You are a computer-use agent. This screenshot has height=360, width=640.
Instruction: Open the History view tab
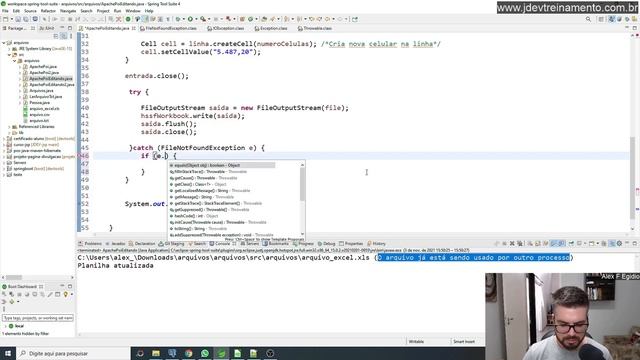(376, 244)
